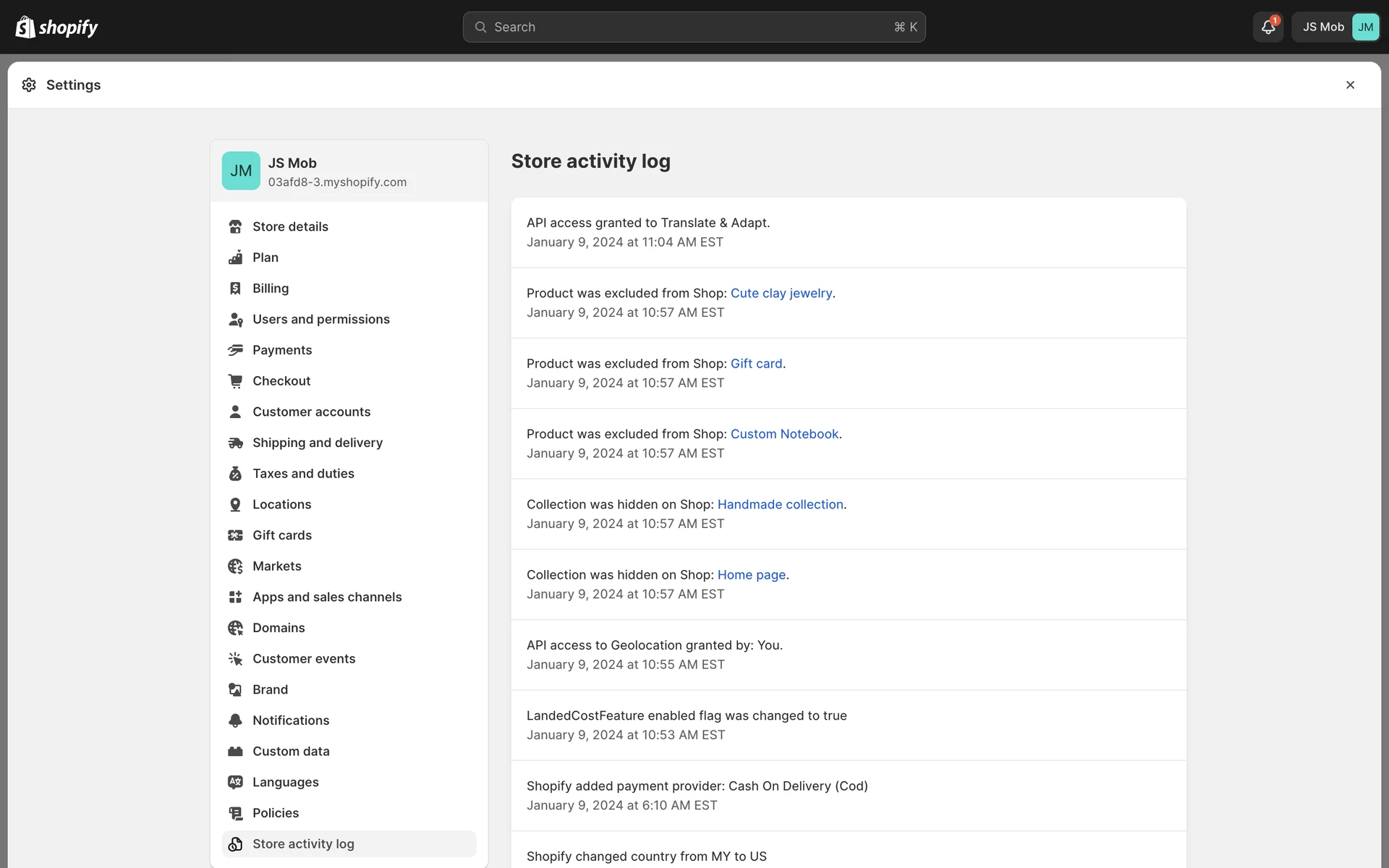Open the Cute clay jewelry product link
The height and width of the screenshot is (868, 1389).
[781, 293]
